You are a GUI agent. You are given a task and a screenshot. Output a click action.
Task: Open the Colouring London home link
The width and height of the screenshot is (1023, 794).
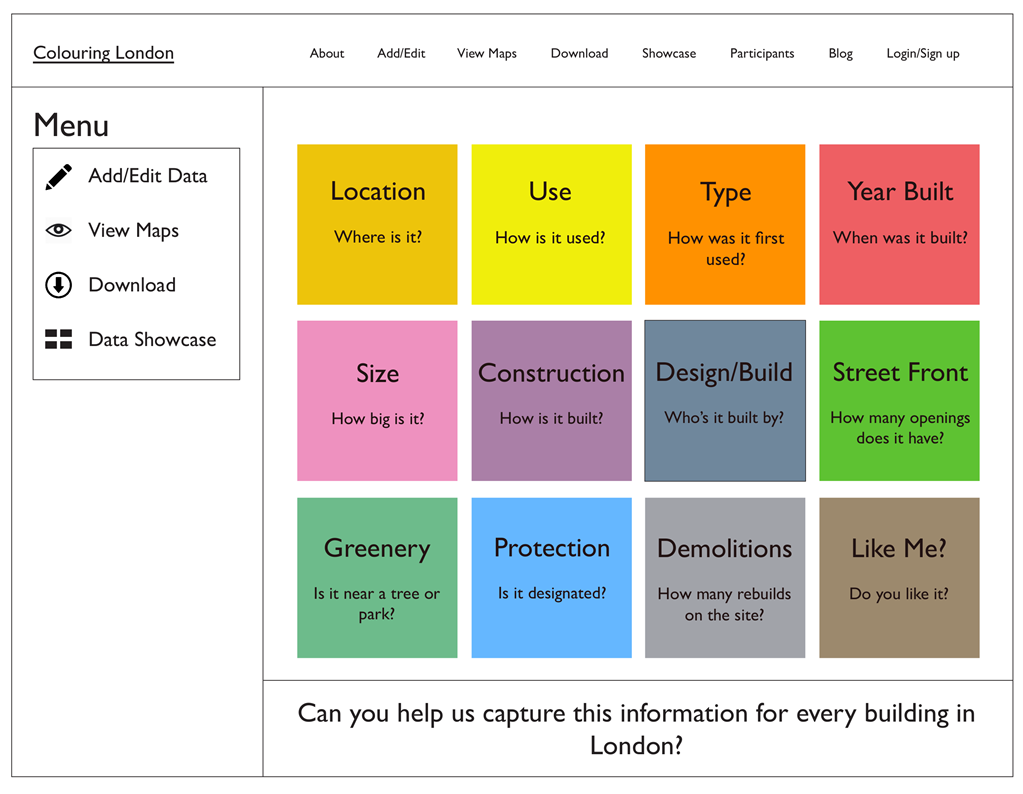103,53
